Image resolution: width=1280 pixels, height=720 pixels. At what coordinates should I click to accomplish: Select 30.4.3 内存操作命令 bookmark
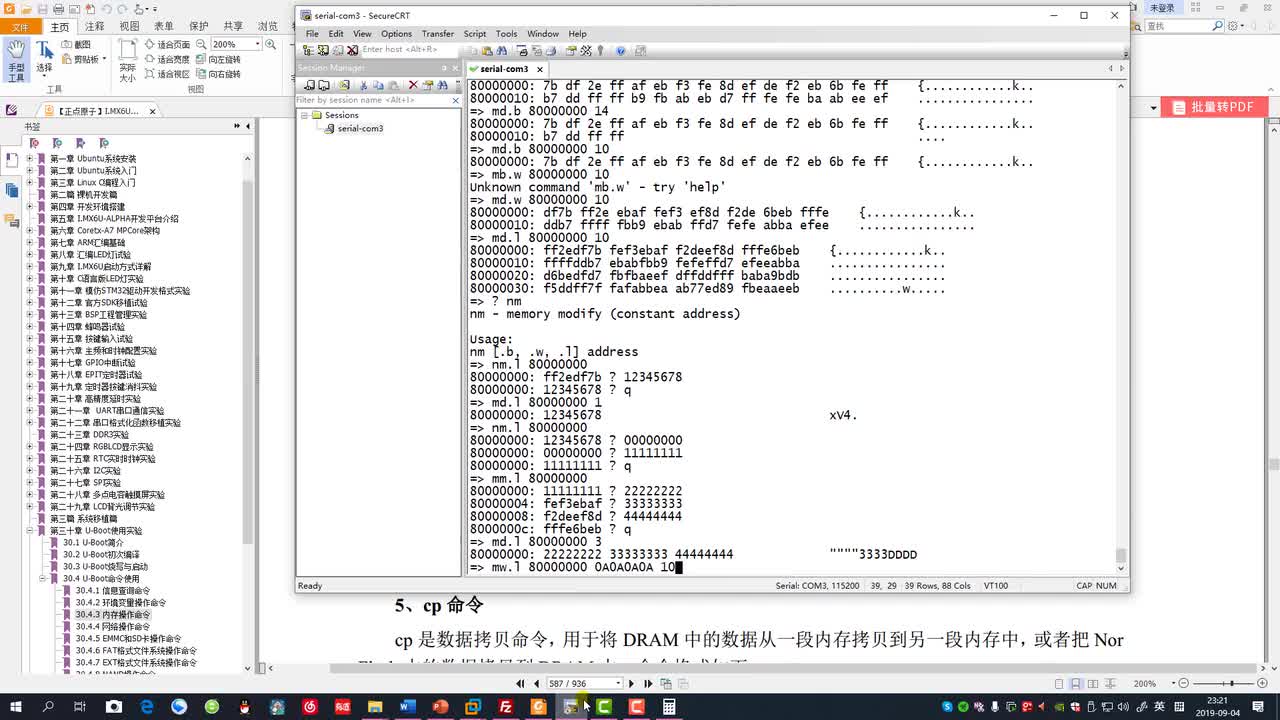click(113, 615)
